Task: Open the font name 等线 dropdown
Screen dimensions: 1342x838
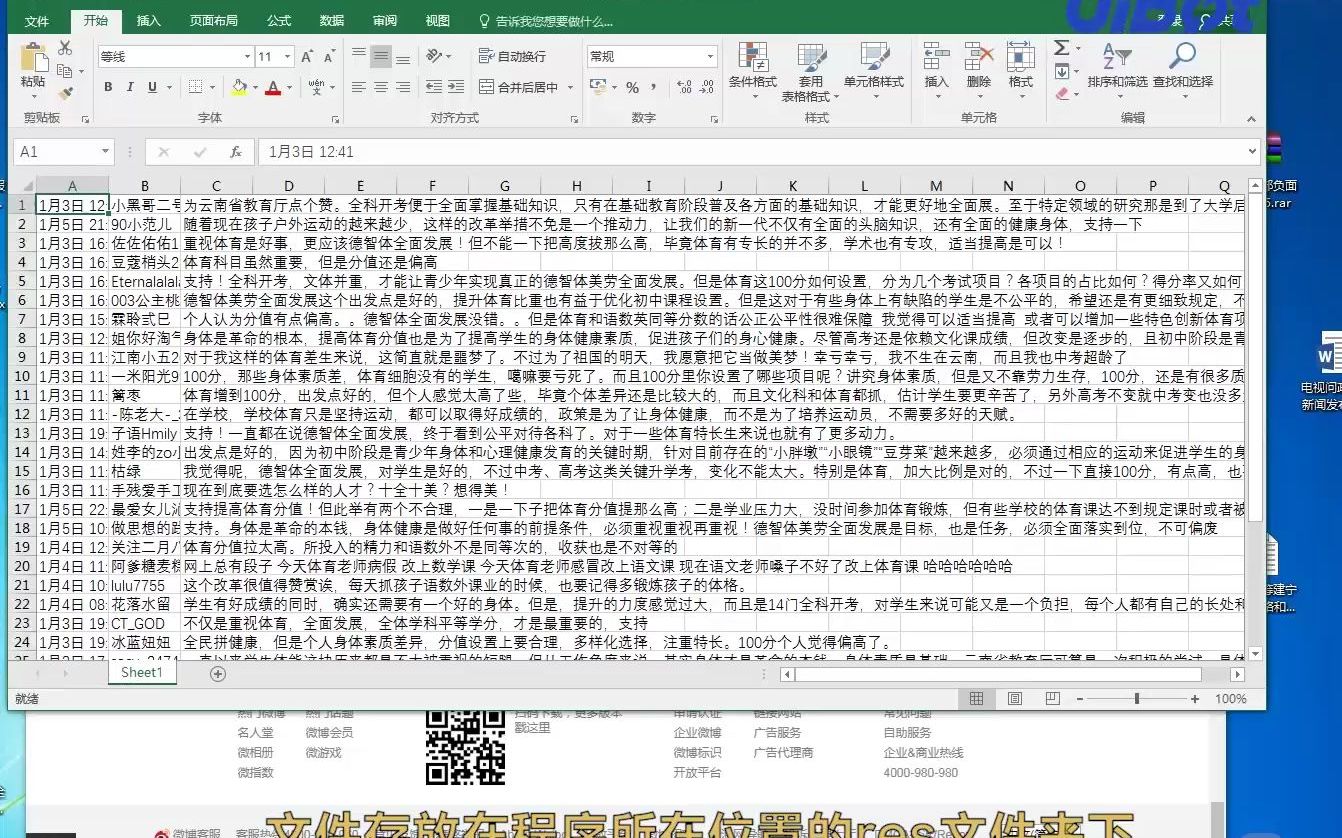Action: click(245, 57)
